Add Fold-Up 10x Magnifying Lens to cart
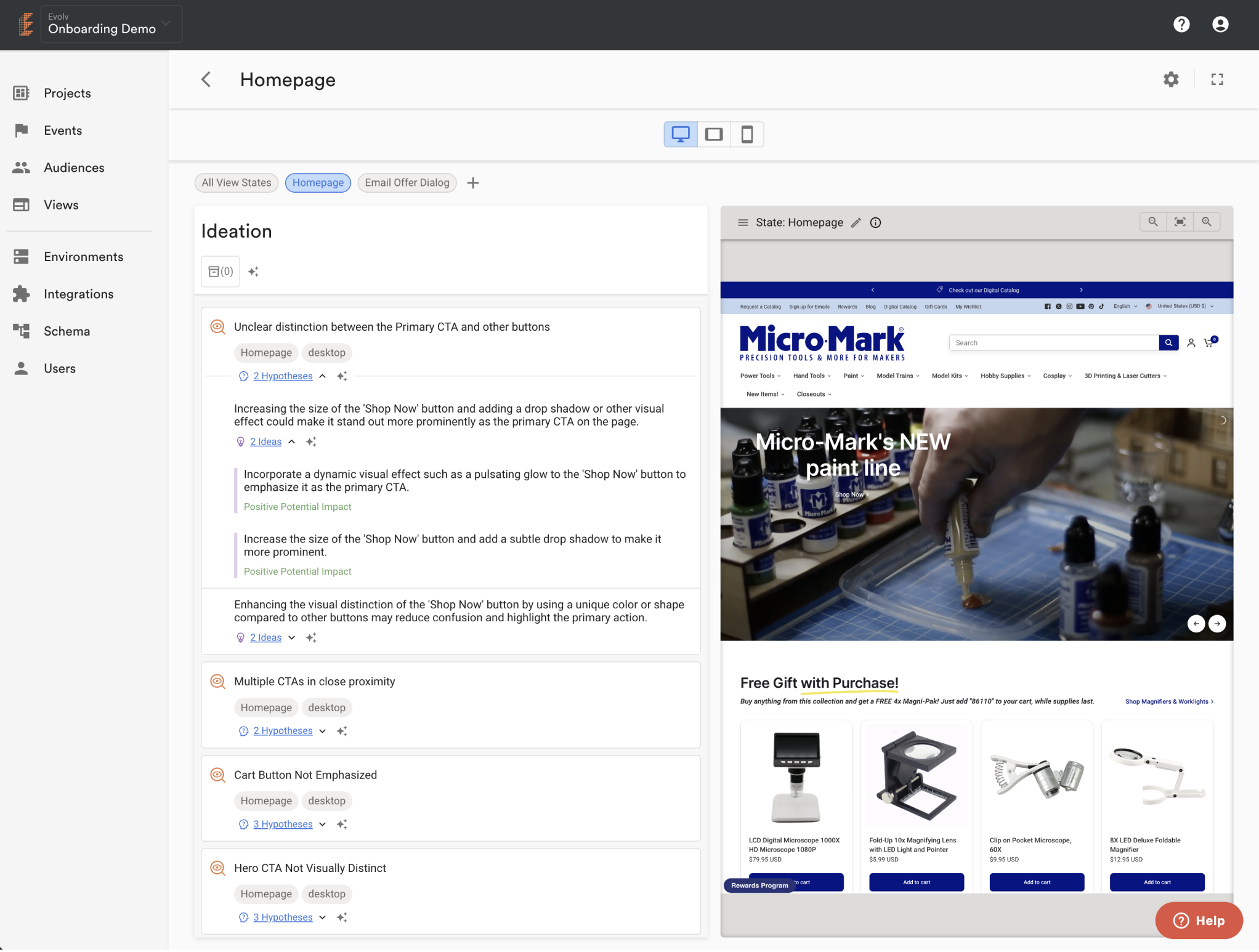This screenshot has height=952, width=1259. click(x=916, y=882)
